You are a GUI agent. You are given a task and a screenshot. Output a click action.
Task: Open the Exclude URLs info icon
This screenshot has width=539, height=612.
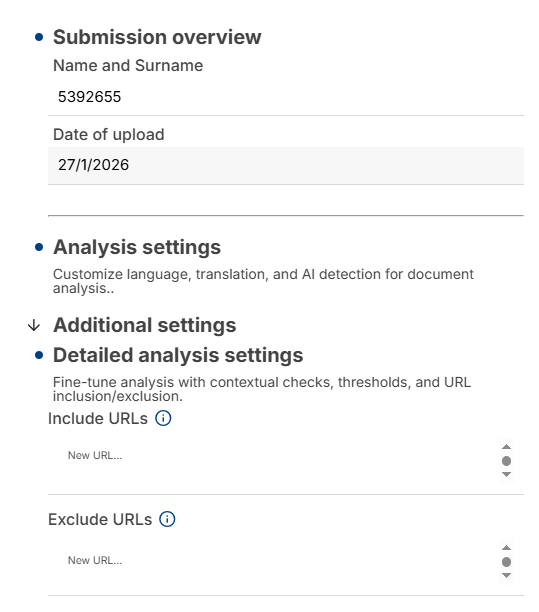pos(167,519)
